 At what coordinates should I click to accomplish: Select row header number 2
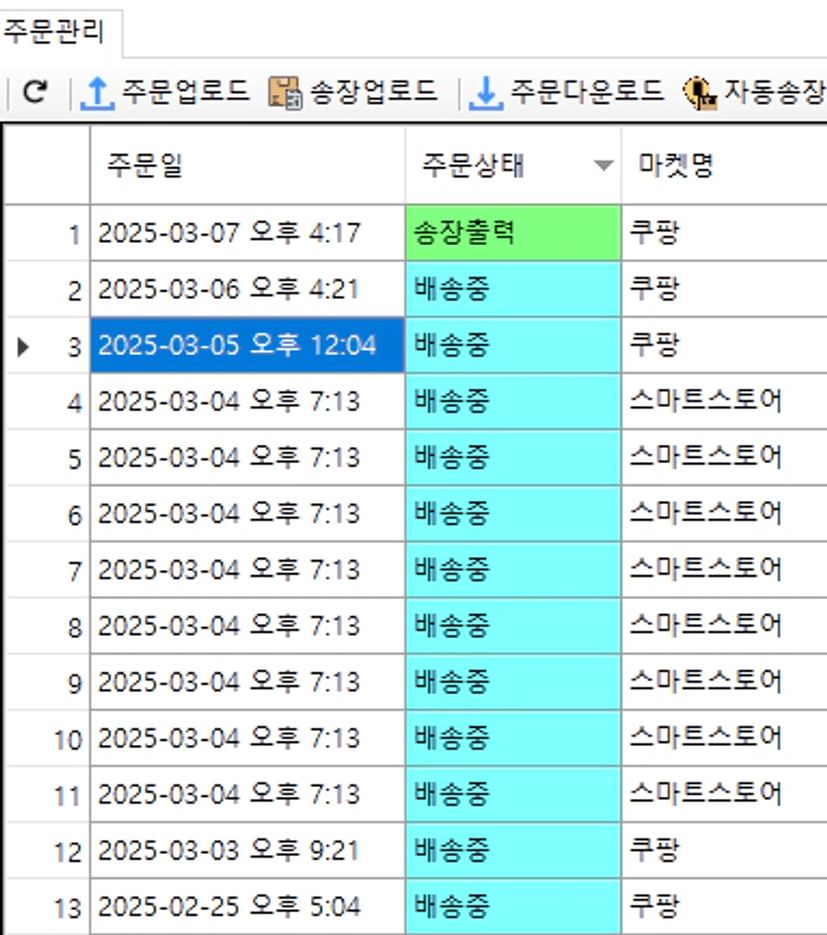click(x=48, y=290)
